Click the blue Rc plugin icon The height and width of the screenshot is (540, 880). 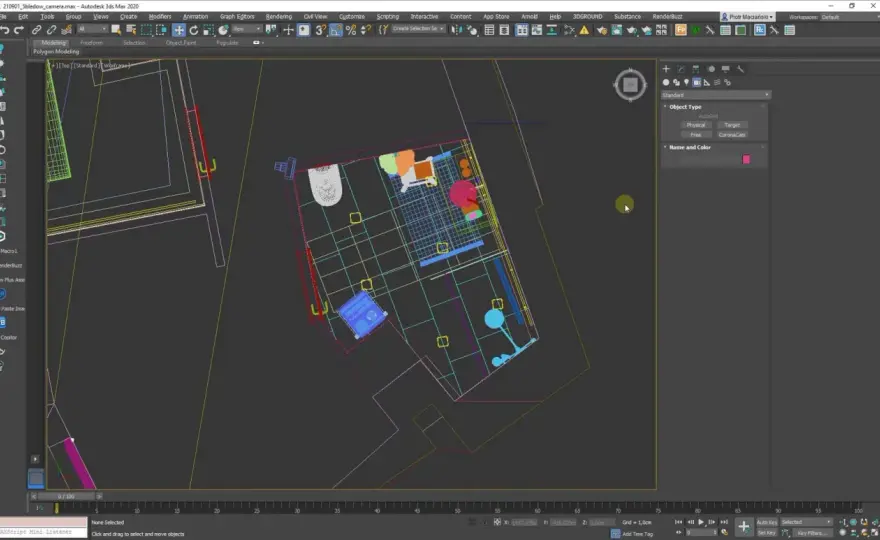coord(759,30)
